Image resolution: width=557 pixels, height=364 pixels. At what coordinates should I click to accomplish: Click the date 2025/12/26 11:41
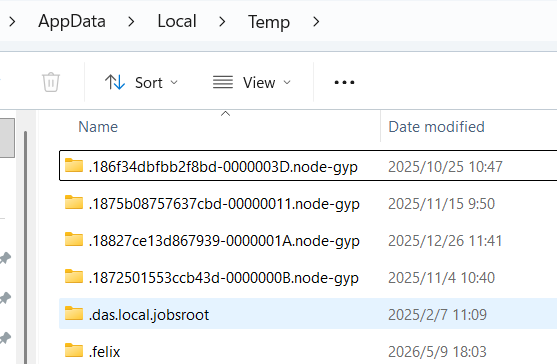(x=445, y=240)
